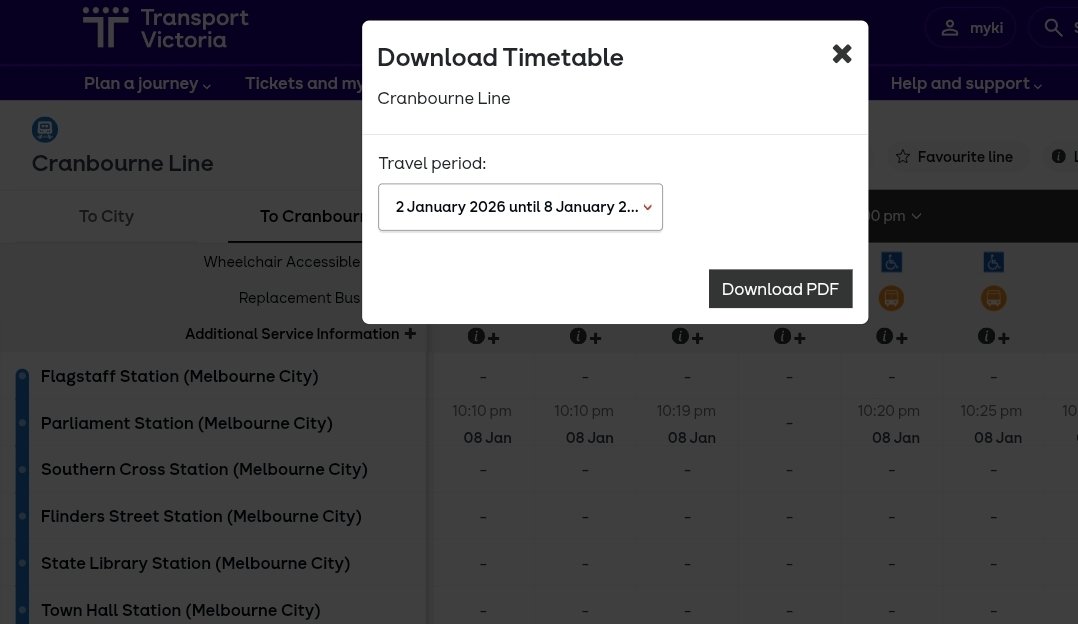The width and height of the screenshot is (1078, 624).
Task: Expand the Help and support menu
Action: pyautogui.click(x=965, y=84)
